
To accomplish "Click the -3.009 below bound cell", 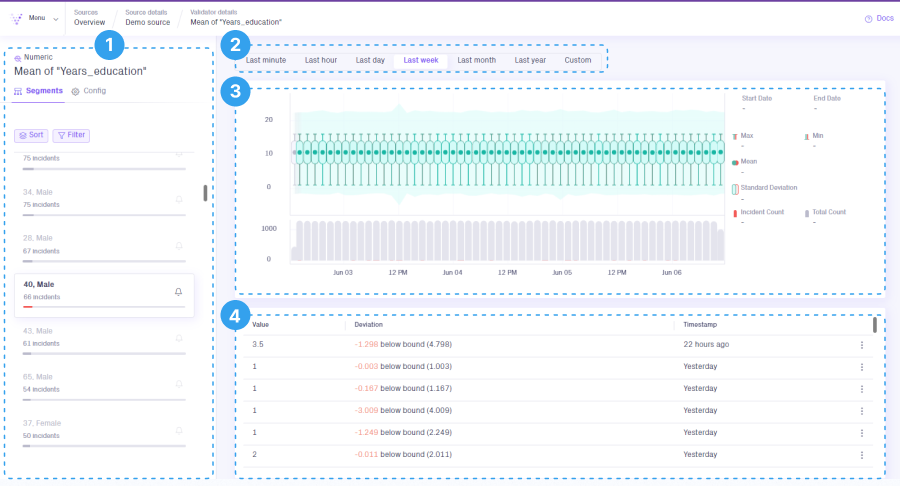I will [403, 410].
